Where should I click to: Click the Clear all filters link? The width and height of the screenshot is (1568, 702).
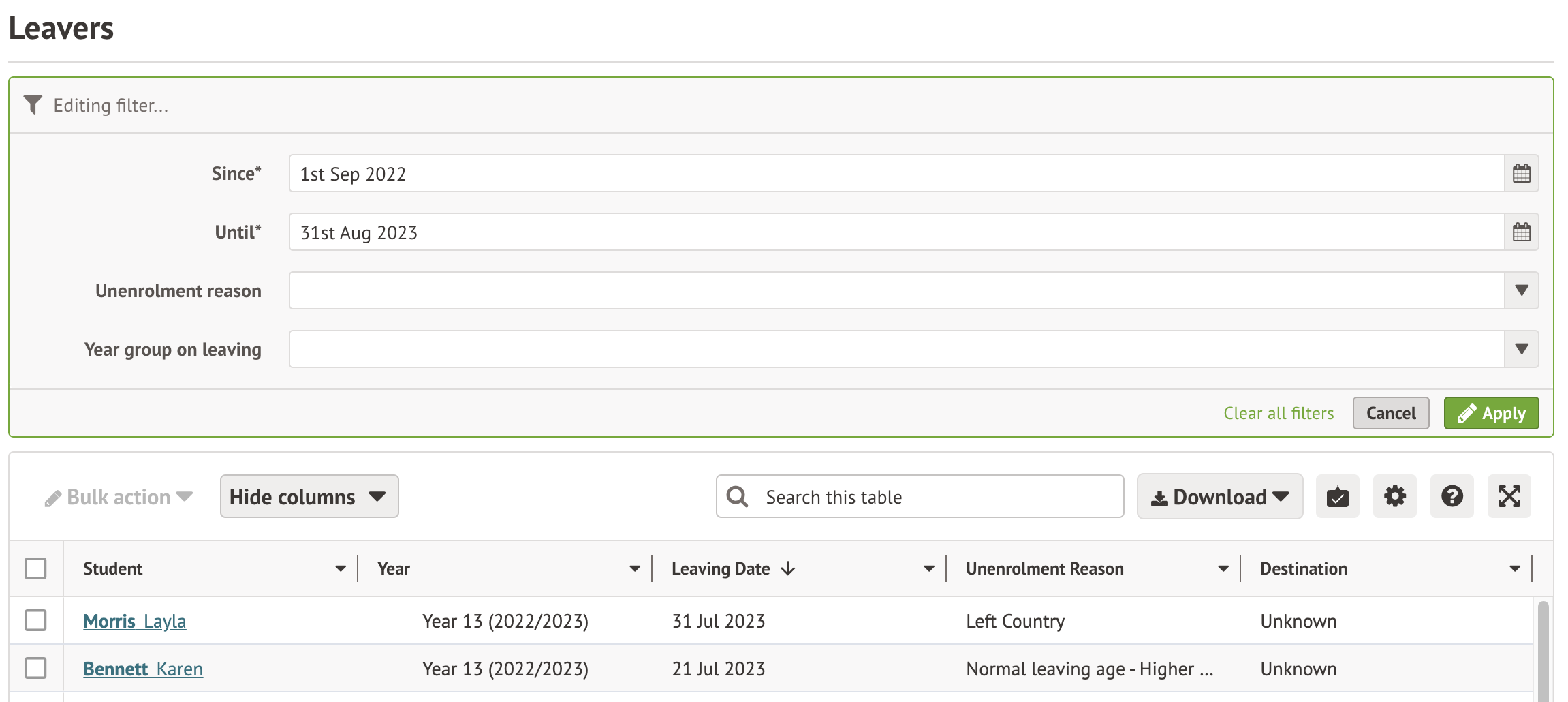coord(1278,413)
